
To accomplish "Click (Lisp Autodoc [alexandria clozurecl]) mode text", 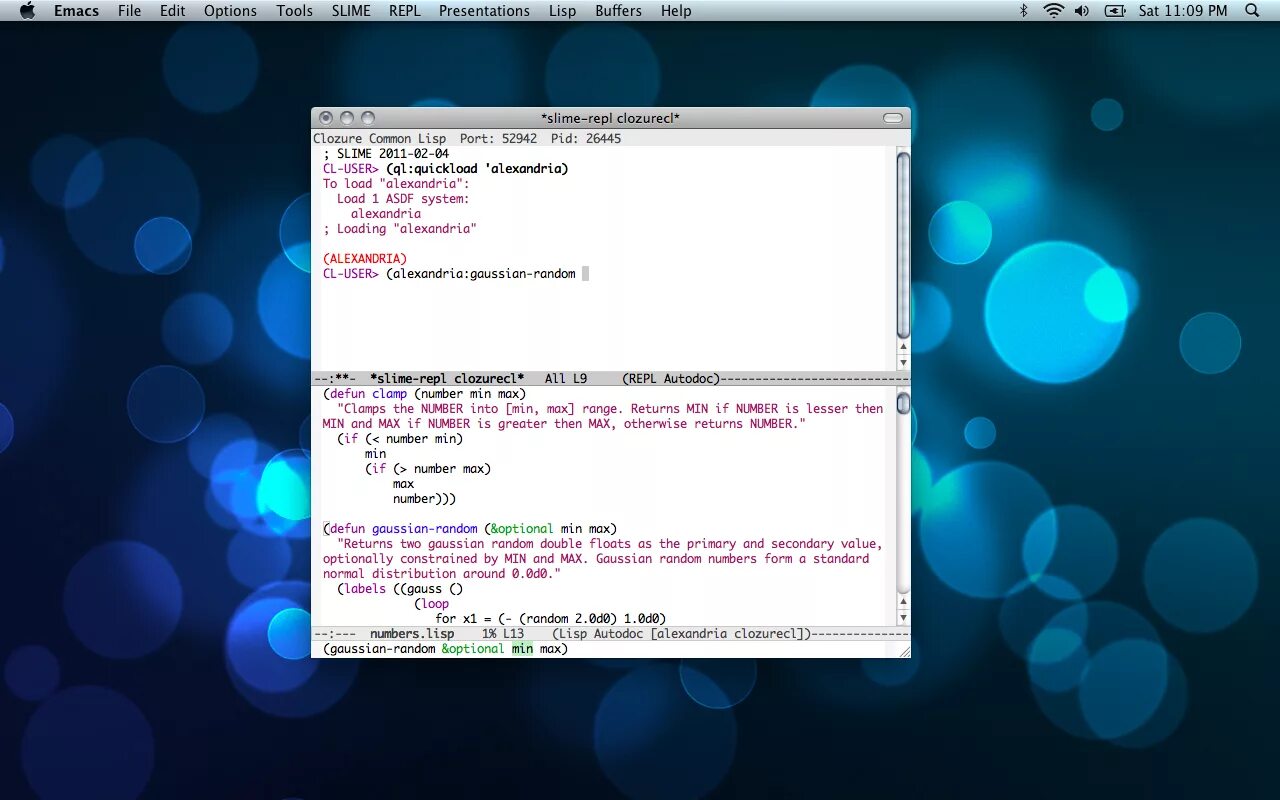I will coord(681,634).
